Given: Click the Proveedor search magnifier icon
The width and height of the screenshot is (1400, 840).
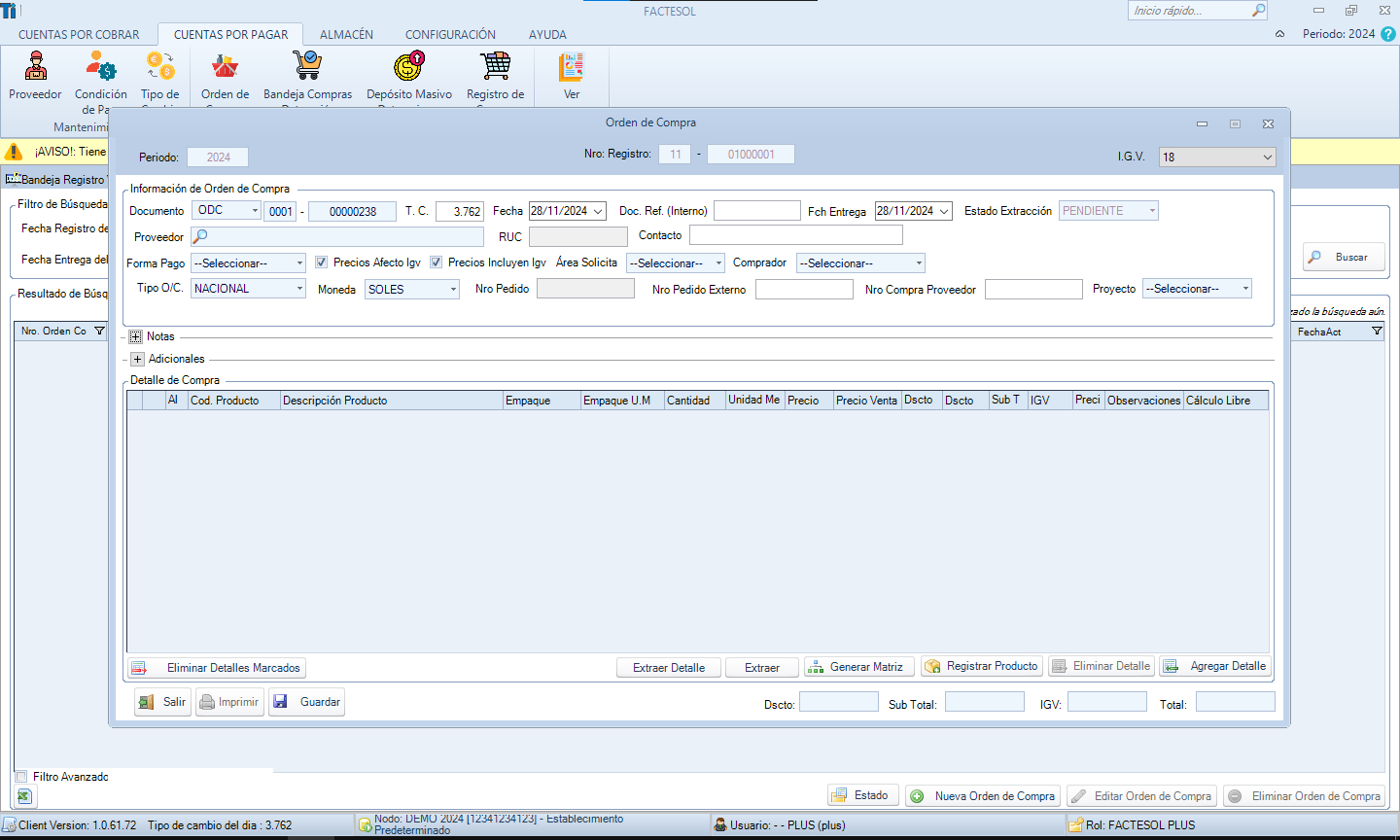Looking at the screenshot, I should click(200, 236).
